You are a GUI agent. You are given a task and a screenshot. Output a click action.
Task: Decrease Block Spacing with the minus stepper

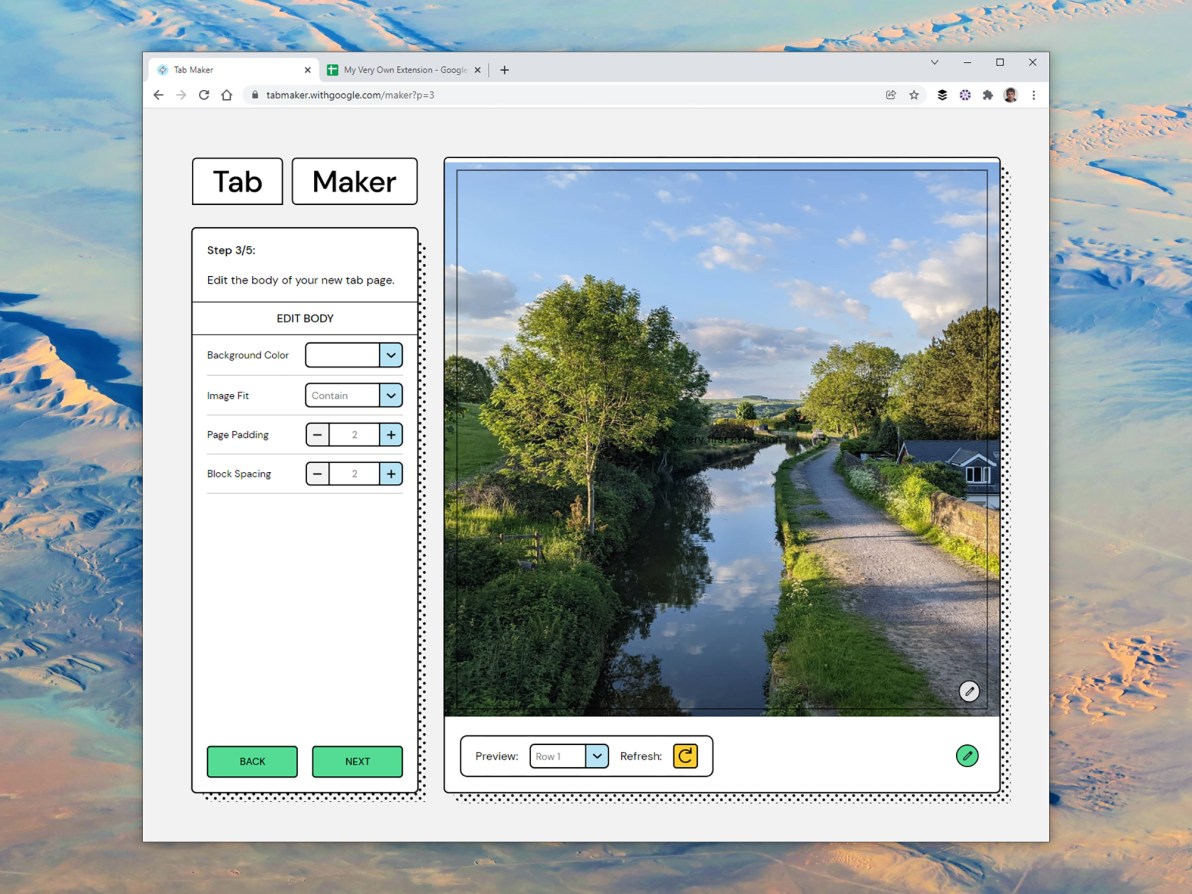[317, 473]
